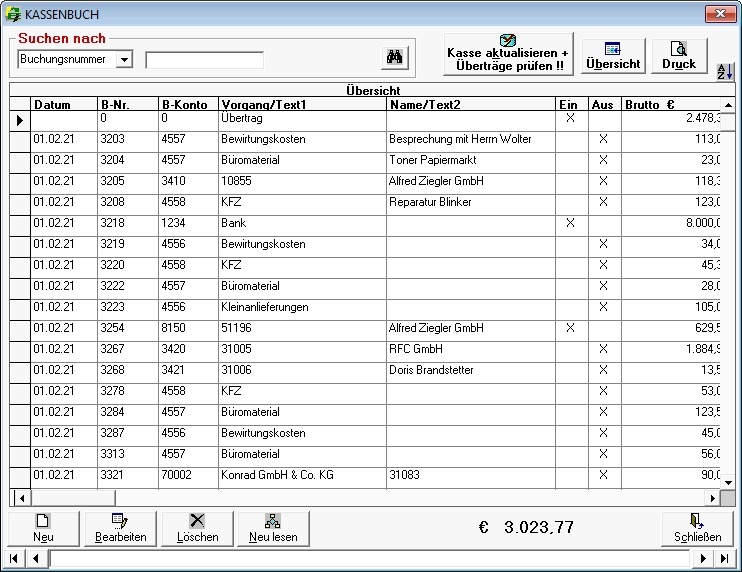The height and width of the screenshot is (572, 742).
Task: Go to previous record navigation arrow
Action: click(x=36, y=558)
